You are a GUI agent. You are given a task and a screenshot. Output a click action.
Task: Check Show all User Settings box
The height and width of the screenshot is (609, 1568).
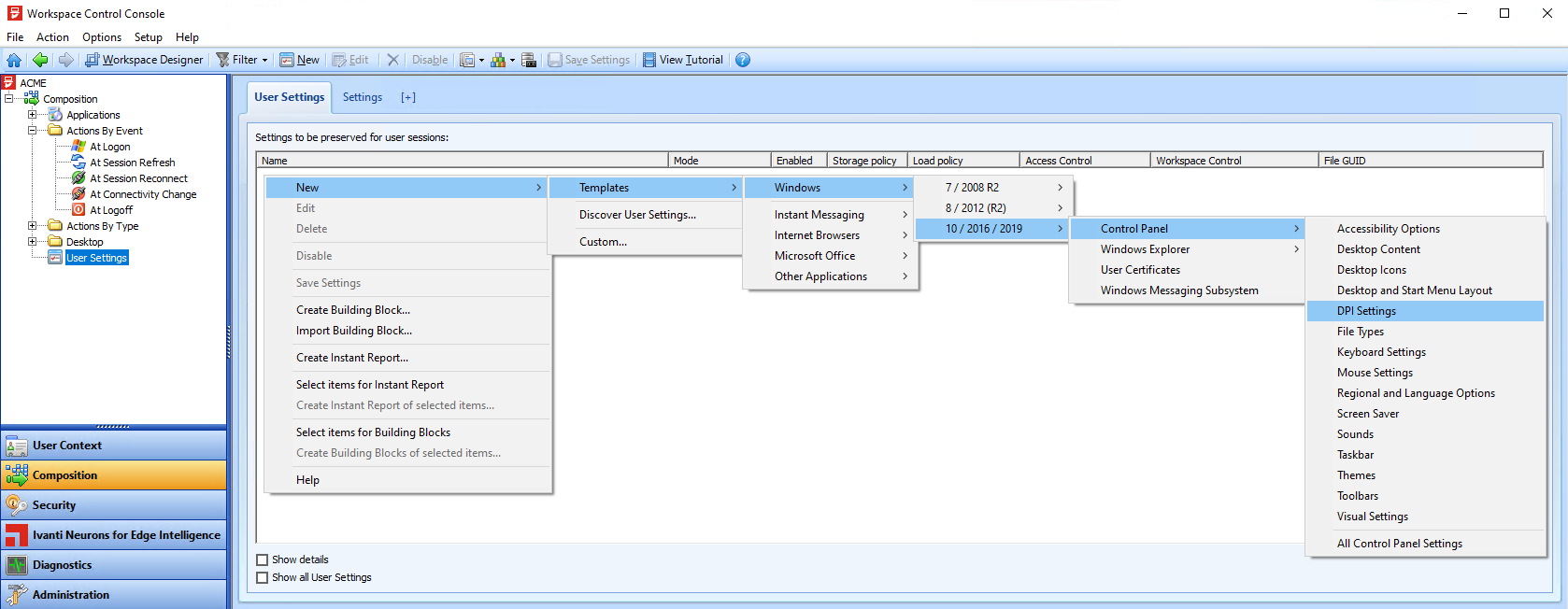(263, 578)
